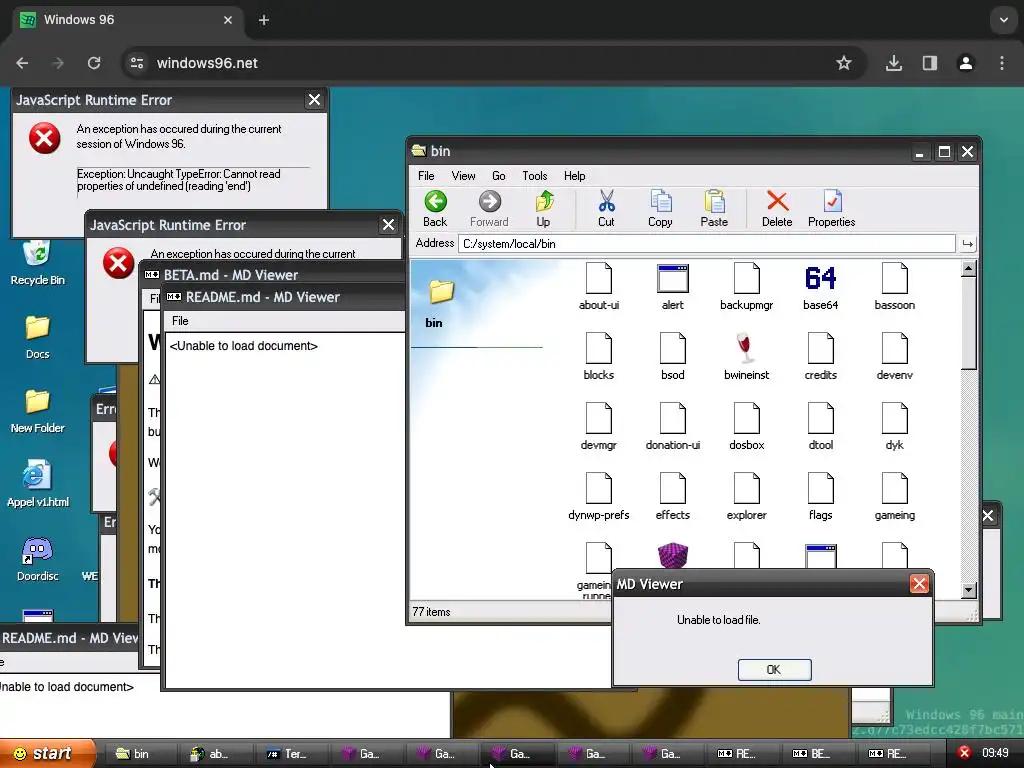This screenshot has width=1024, height=768.
Task: Click scrollbar up arrow in bin window
Action: pyautogui.click(x=968, y=268)
